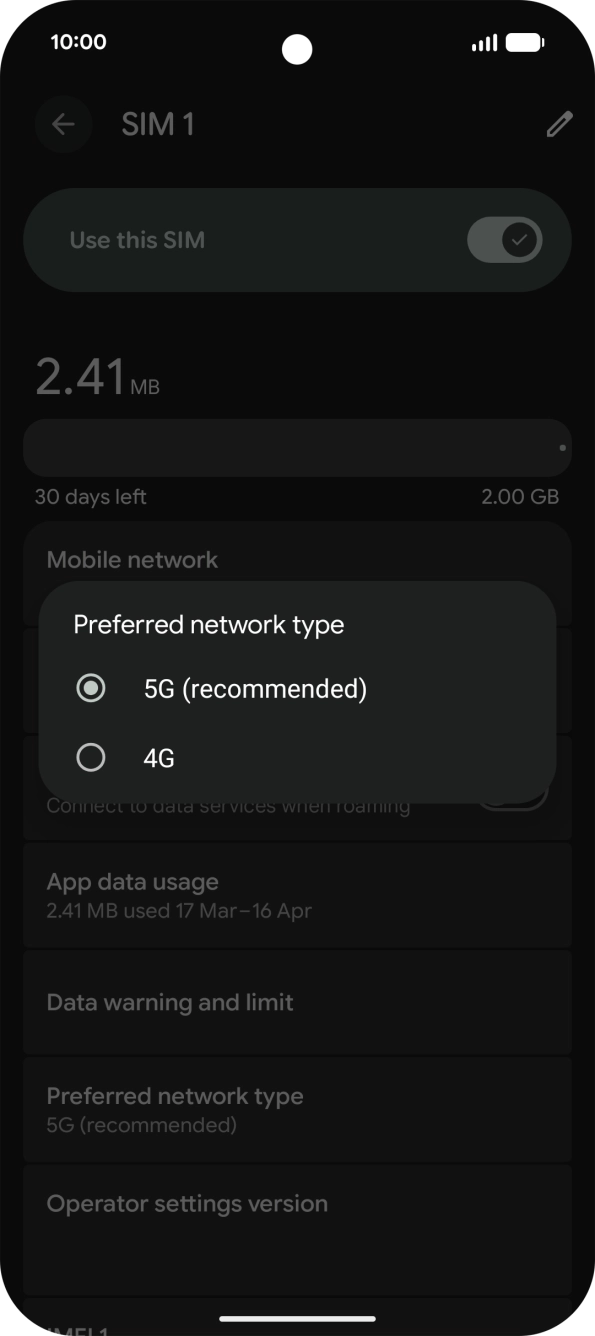Select the 4G radio button
The height and width of the screenshot is (1336, 595).
point(91,757)
